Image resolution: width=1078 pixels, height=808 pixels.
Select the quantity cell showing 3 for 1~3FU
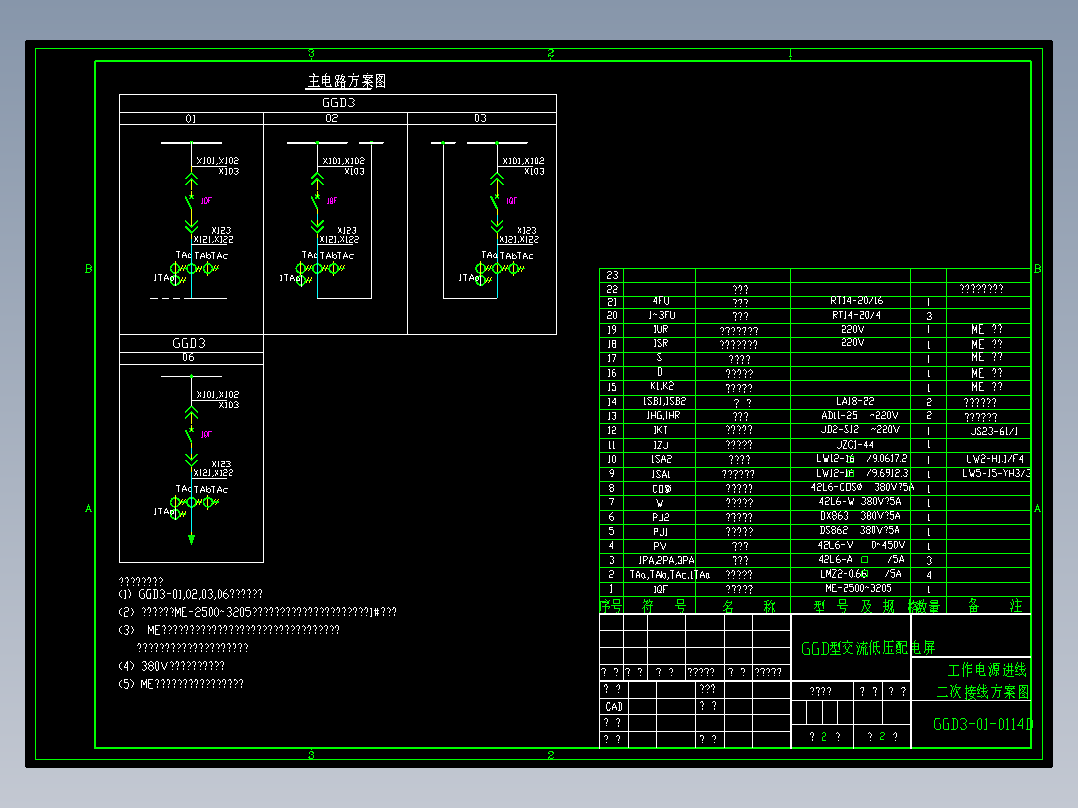930,315
